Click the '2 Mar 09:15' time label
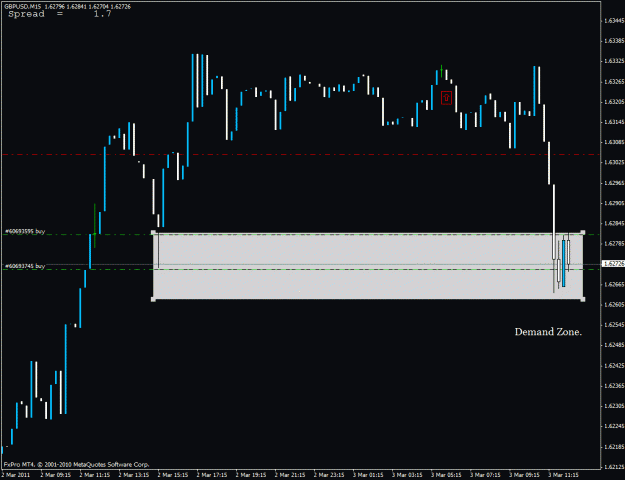The height and width of the screenshot is (480, 625). coord(55,475)
